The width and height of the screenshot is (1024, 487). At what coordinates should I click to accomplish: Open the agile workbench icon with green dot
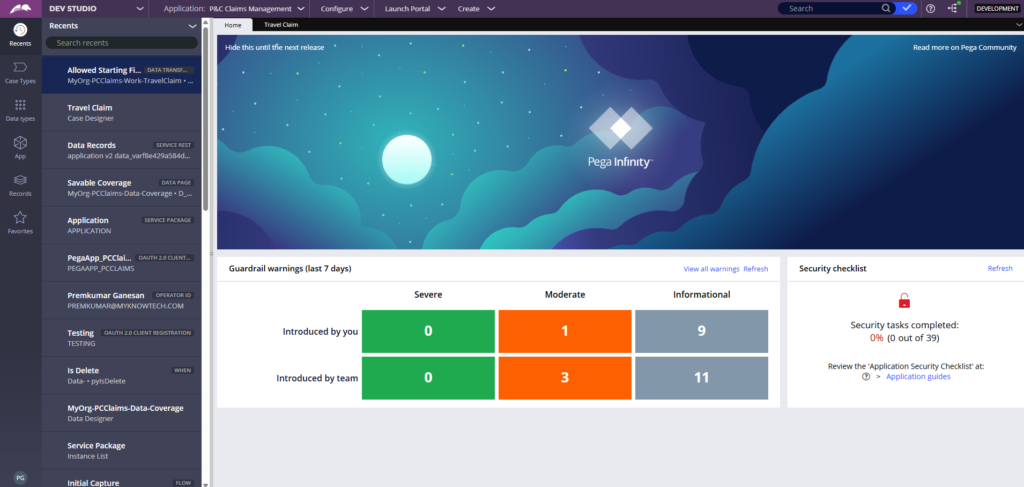tap(953, 8)
